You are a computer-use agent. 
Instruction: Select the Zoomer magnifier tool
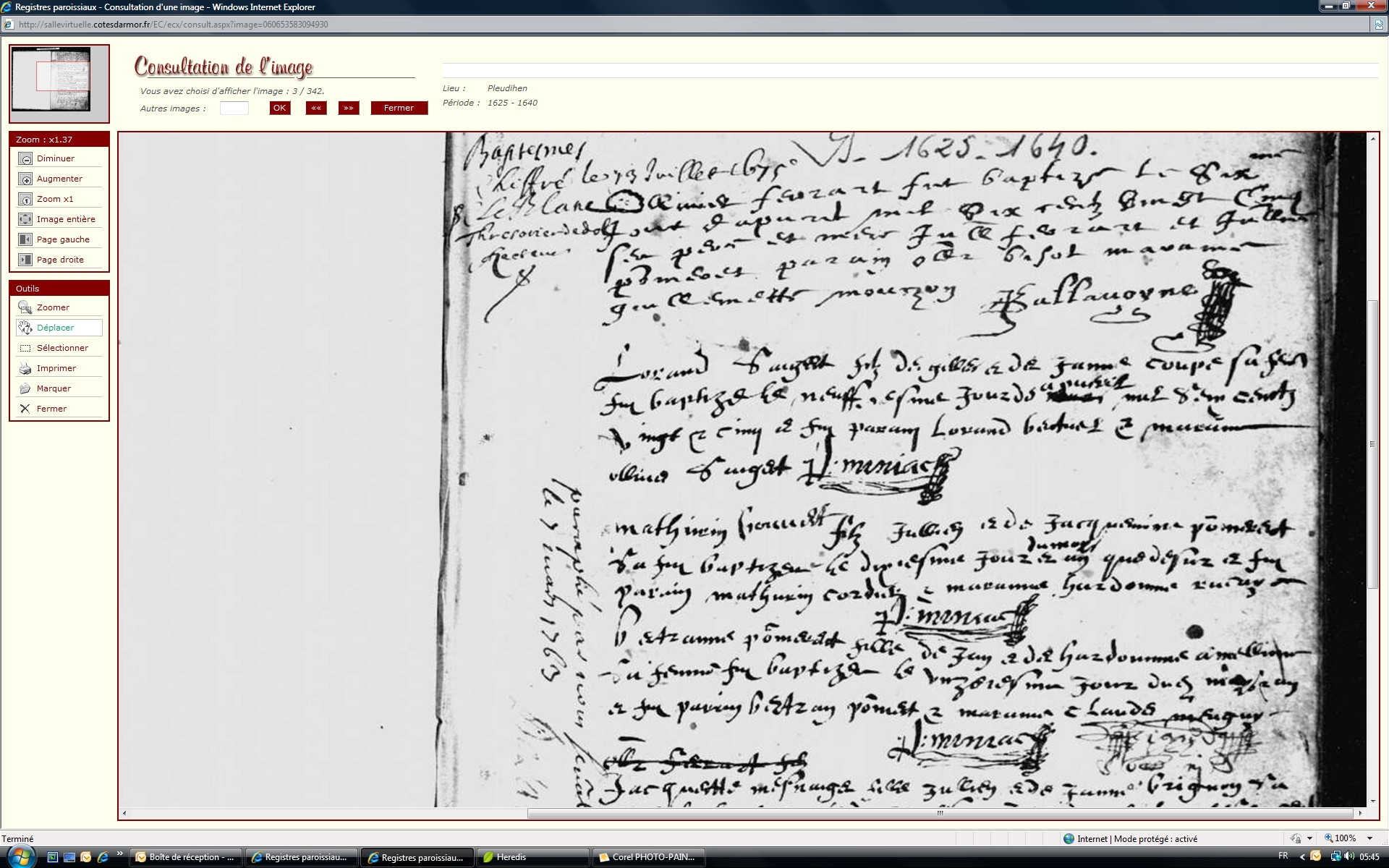pos(25,307)
